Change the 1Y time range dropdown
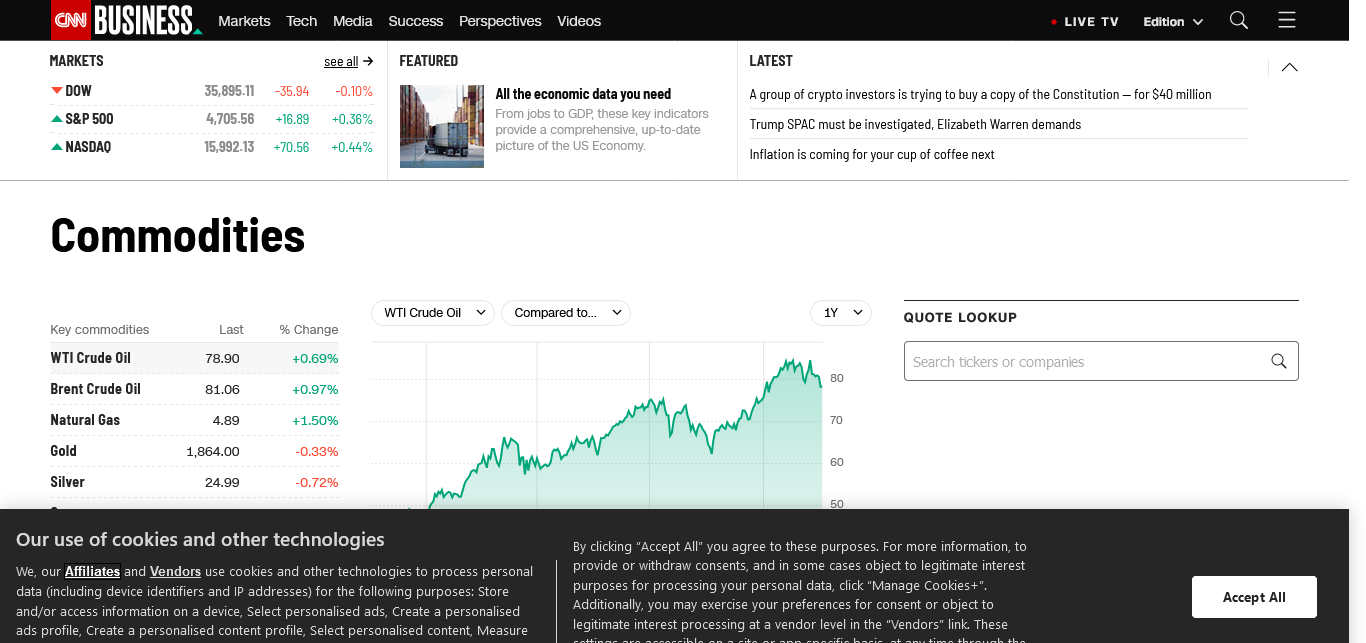Screen dimensions: 1366x643 tap(841, 313)
